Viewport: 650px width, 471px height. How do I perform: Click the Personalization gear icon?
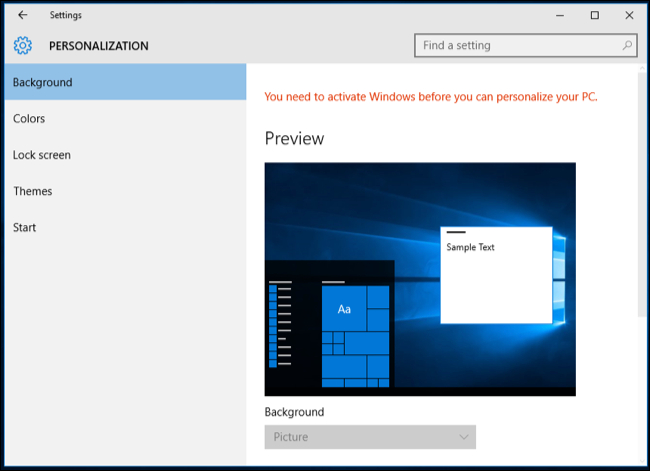(22, 45)
